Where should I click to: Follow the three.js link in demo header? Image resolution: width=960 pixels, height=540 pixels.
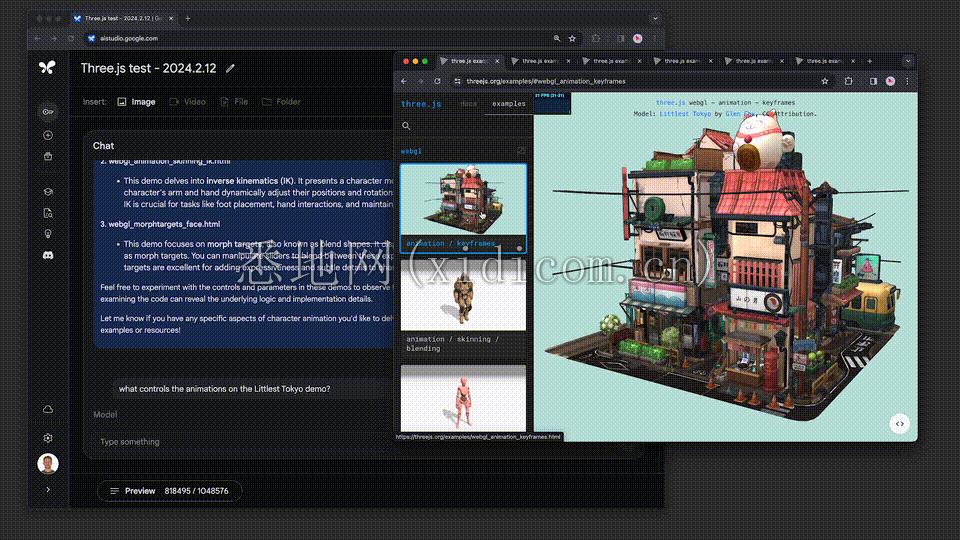coord(670,103)
